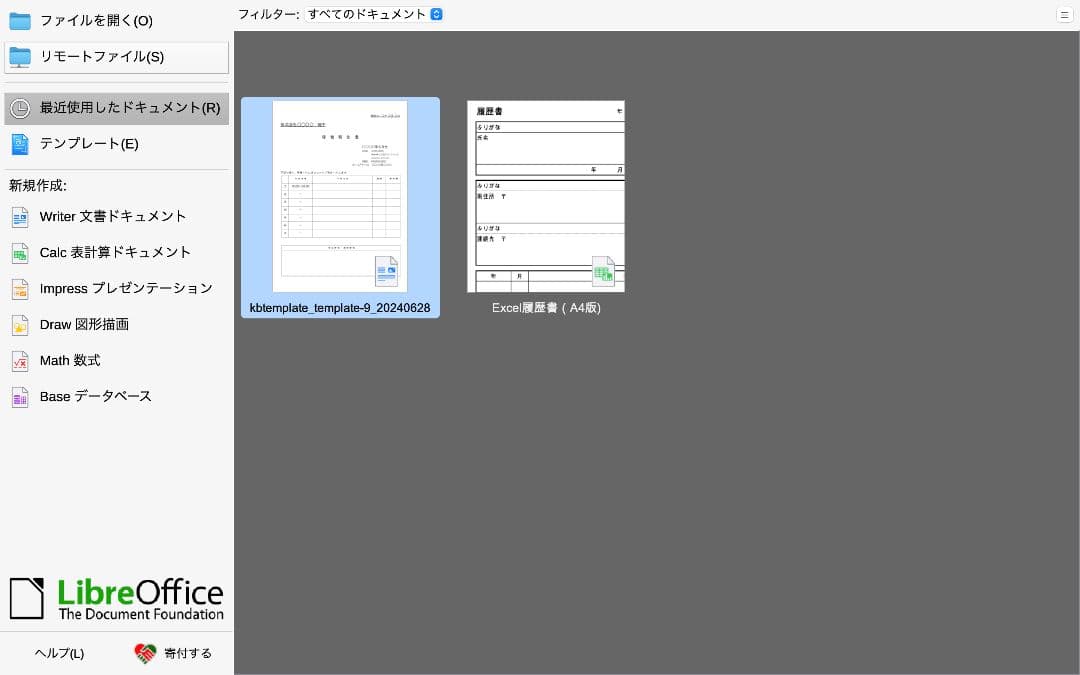Open Excel履歴書 (A4版) thumbnail
The height and width of the screenshot is (675, 1080).
click(x=545, y=196)
